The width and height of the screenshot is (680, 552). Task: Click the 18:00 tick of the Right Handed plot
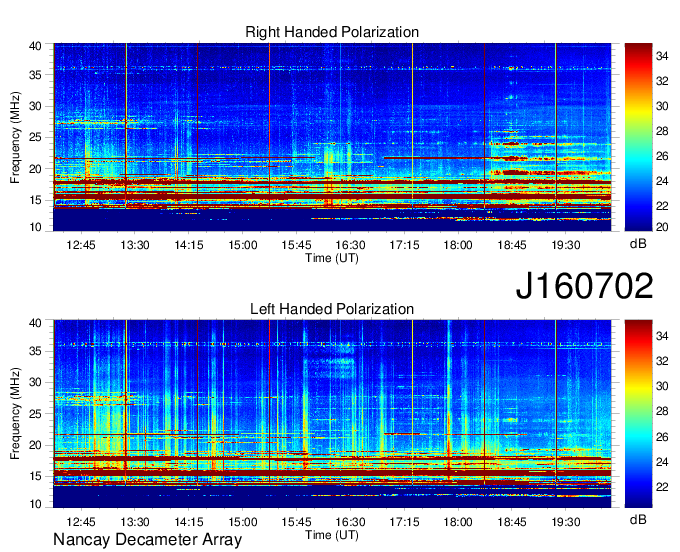458,245
